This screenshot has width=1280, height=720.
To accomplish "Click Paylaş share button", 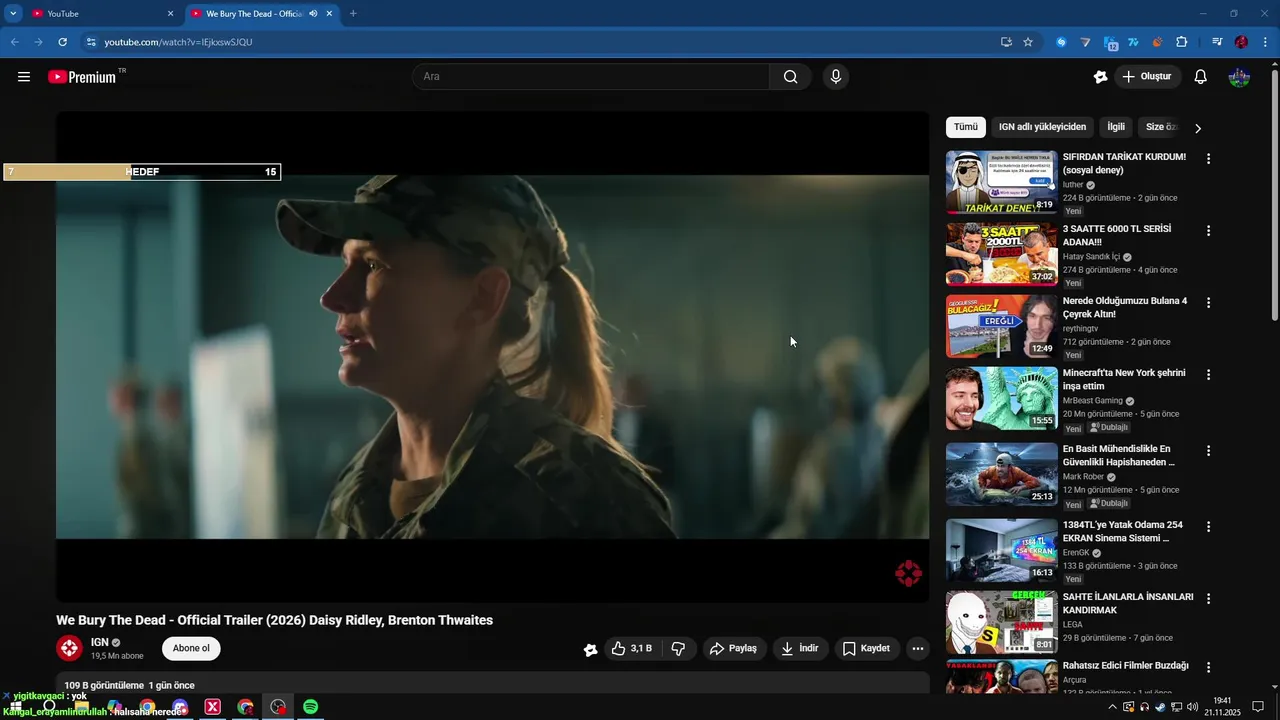I will click(x=734, y=648).
